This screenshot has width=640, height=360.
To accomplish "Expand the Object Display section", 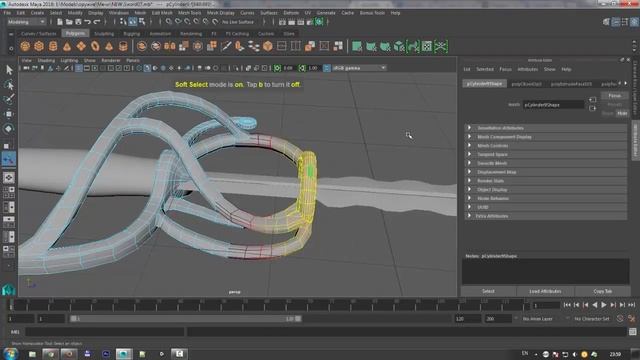I will 546,190.
